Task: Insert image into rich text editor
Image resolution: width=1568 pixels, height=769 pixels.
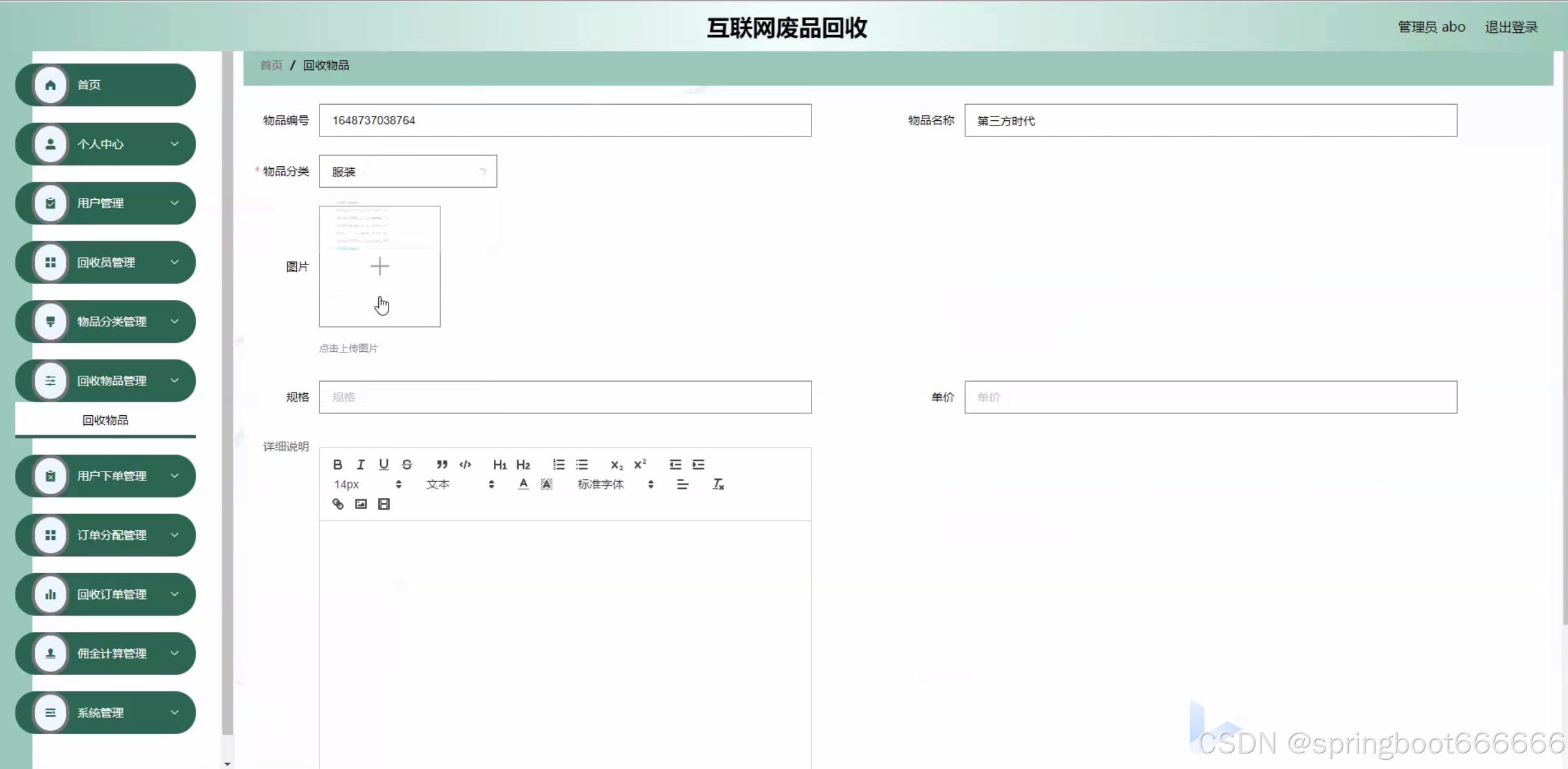Action: click(361, 504)
